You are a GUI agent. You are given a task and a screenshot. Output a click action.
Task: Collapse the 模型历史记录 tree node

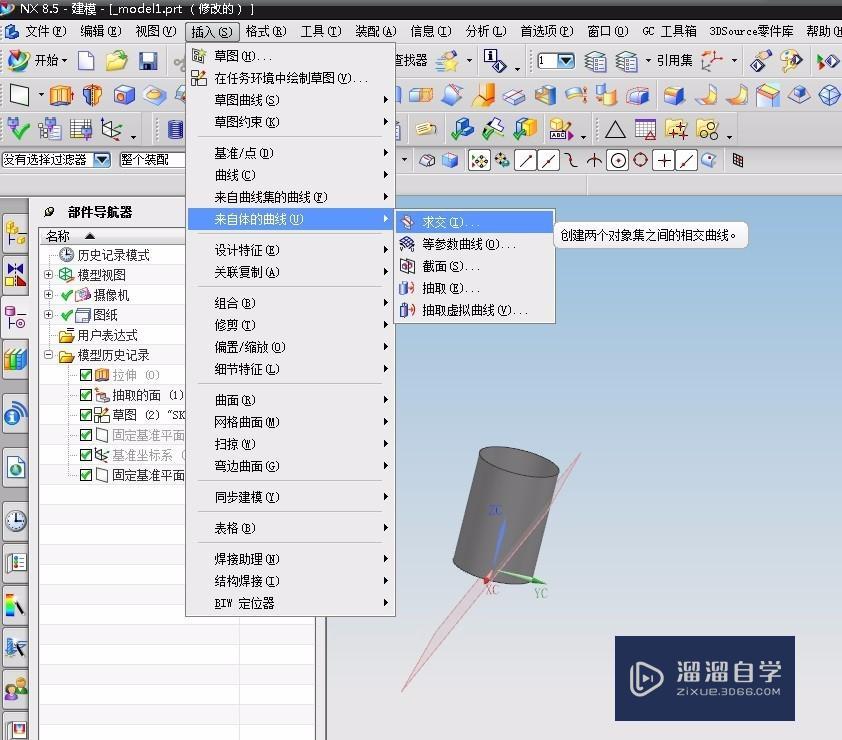(x=48, y=355)
